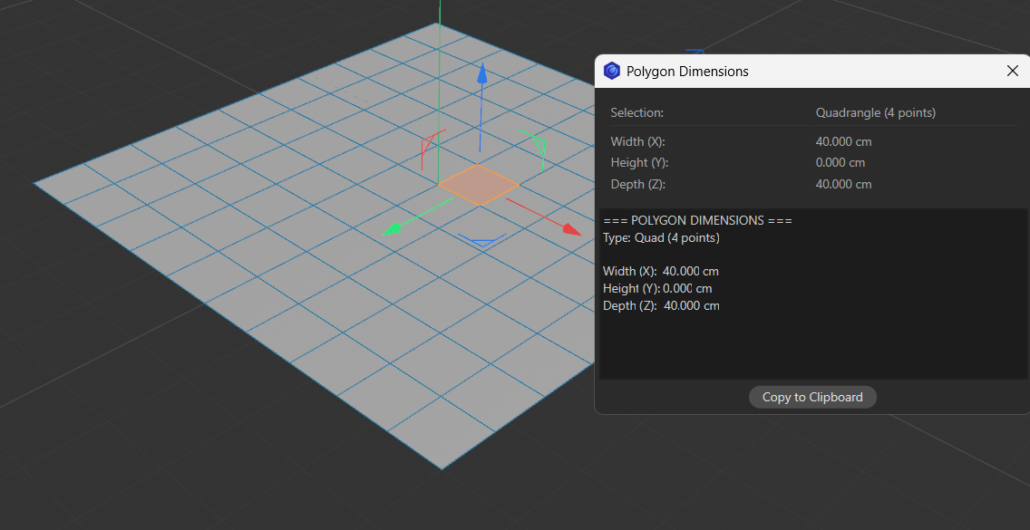This screenshot has height=530, width=1030.
Task: Click the Selection label in the dialog
Action: pyautogui.click(x=637, y=113)
